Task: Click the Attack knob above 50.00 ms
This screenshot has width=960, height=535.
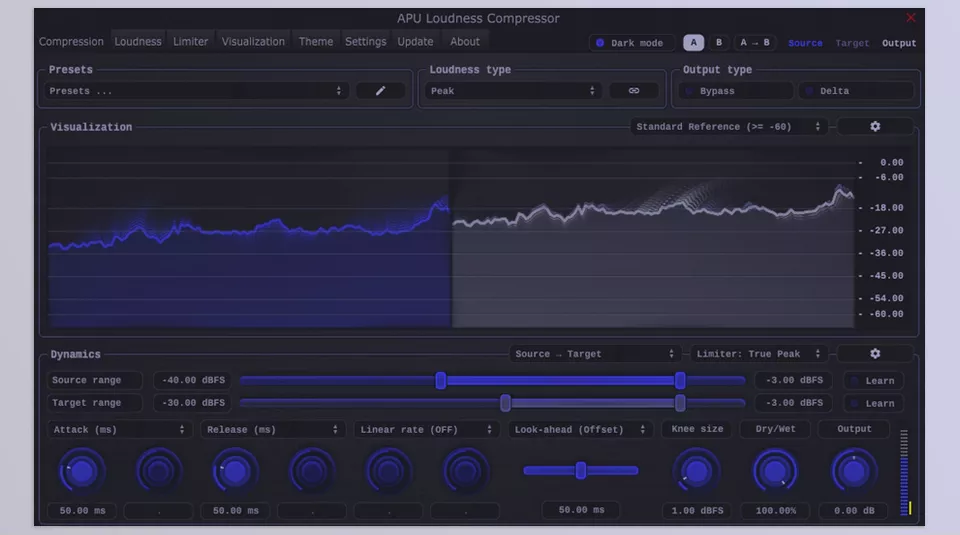Action: [x=81, y=471]
